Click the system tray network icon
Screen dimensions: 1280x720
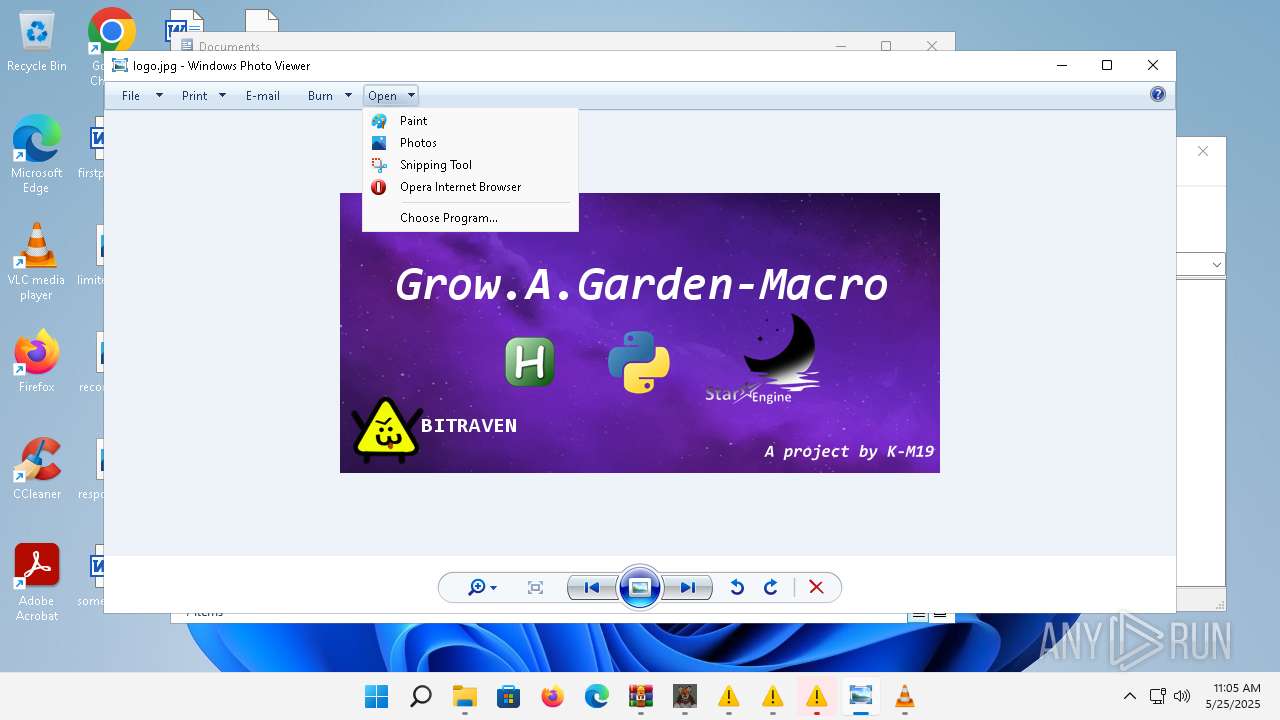coord(1157,696)
